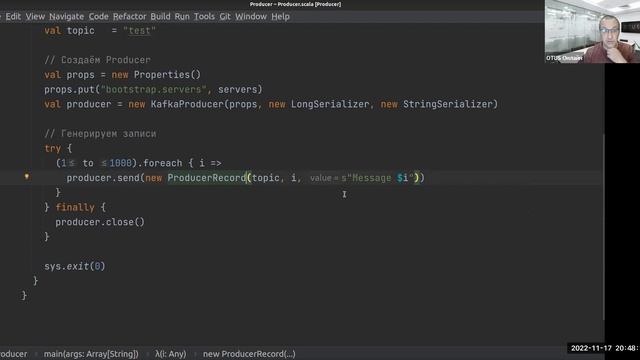Click the sys.exit(0) line
Screen dimensions: 640x360
pos(75,266)
